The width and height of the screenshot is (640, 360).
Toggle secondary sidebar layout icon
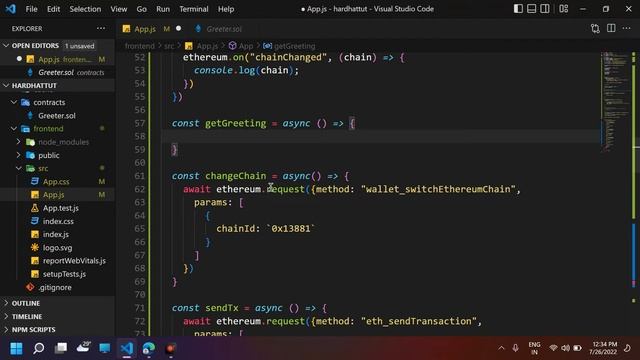click(x=544, y=9)
